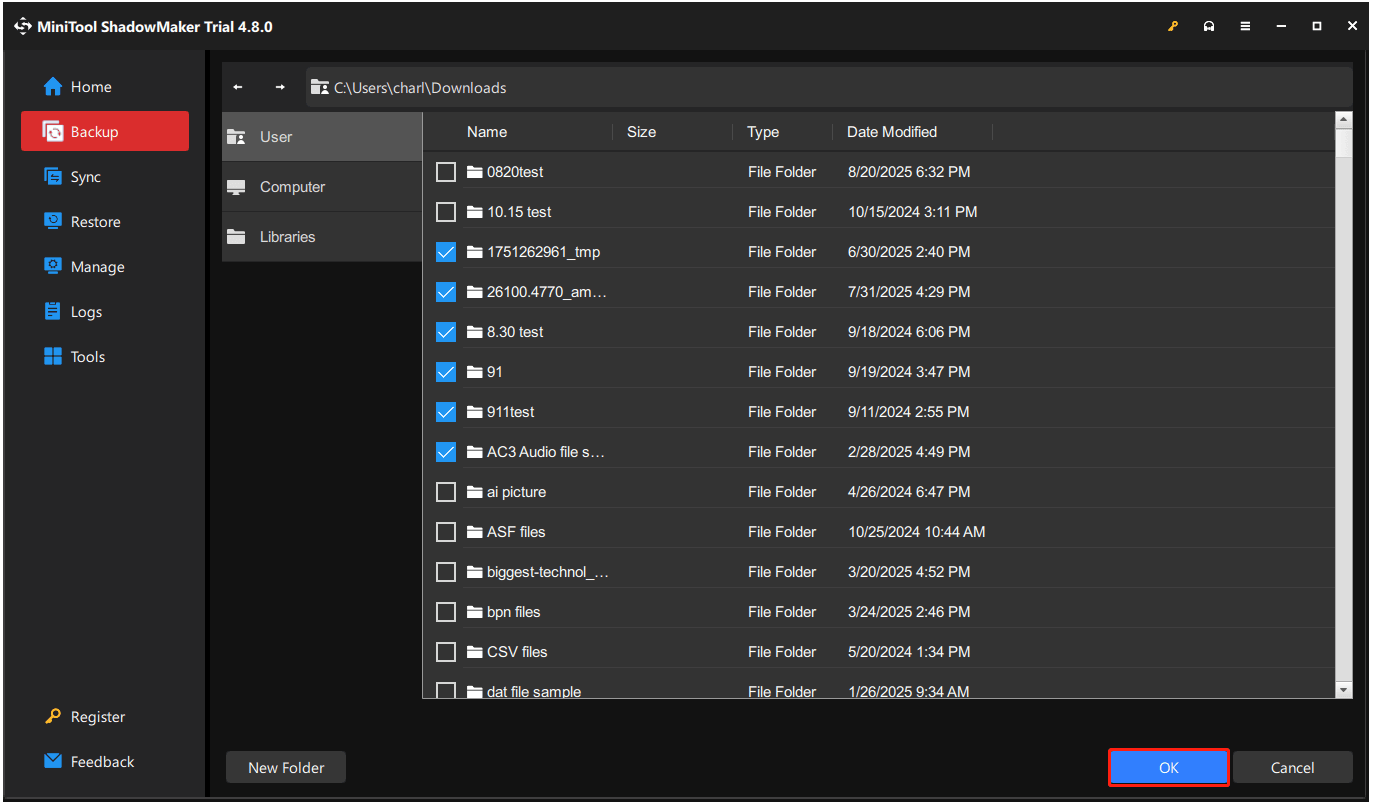Check the ai picture folder

click(x=445, y=491)
